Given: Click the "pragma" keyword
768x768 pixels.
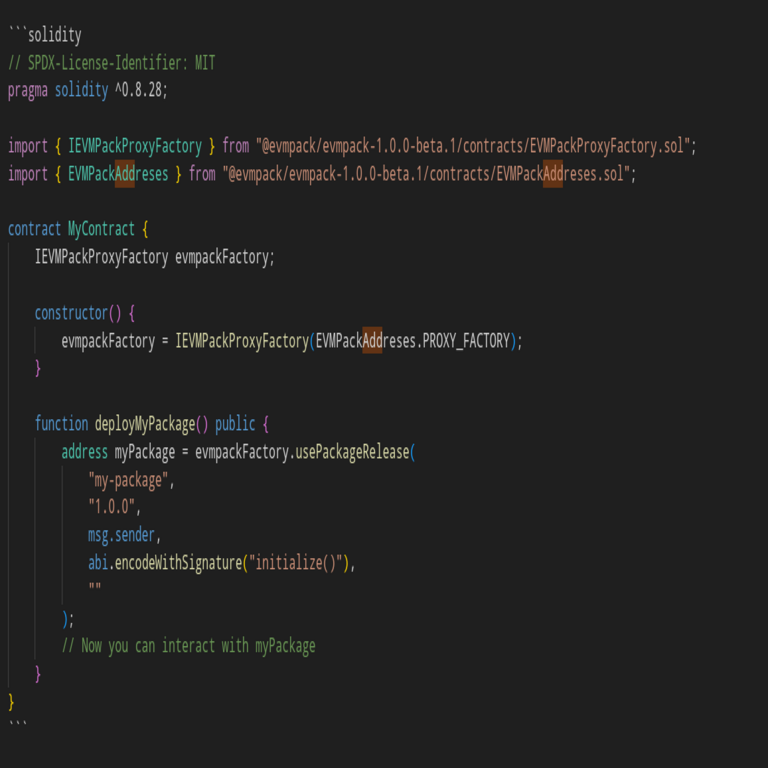Looking at the screenshot, I should (28, 90).
